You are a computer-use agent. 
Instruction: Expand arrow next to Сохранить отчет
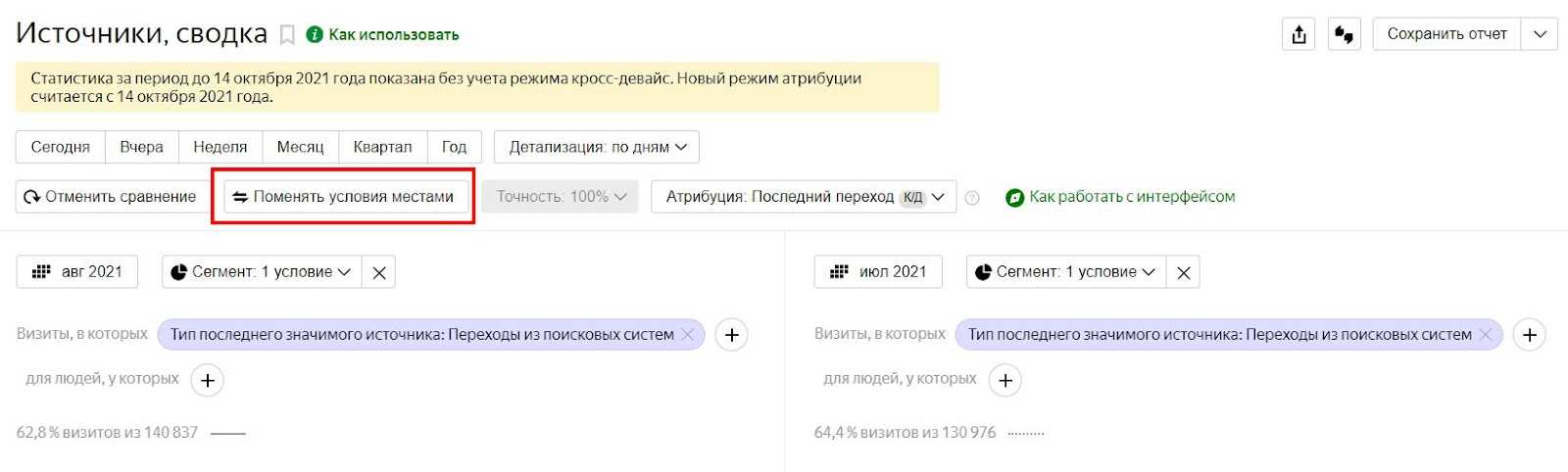tap(1540, 34)
